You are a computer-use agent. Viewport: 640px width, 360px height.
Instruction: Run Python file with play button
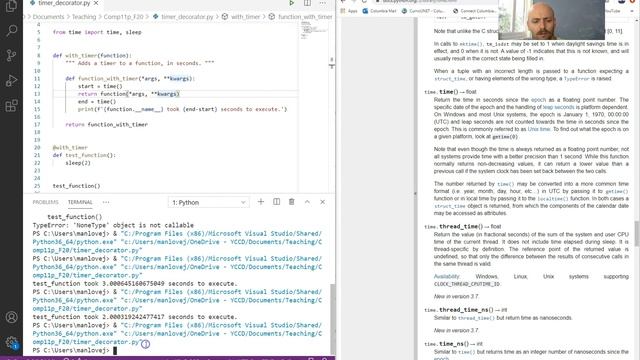[x=291, y=3]
